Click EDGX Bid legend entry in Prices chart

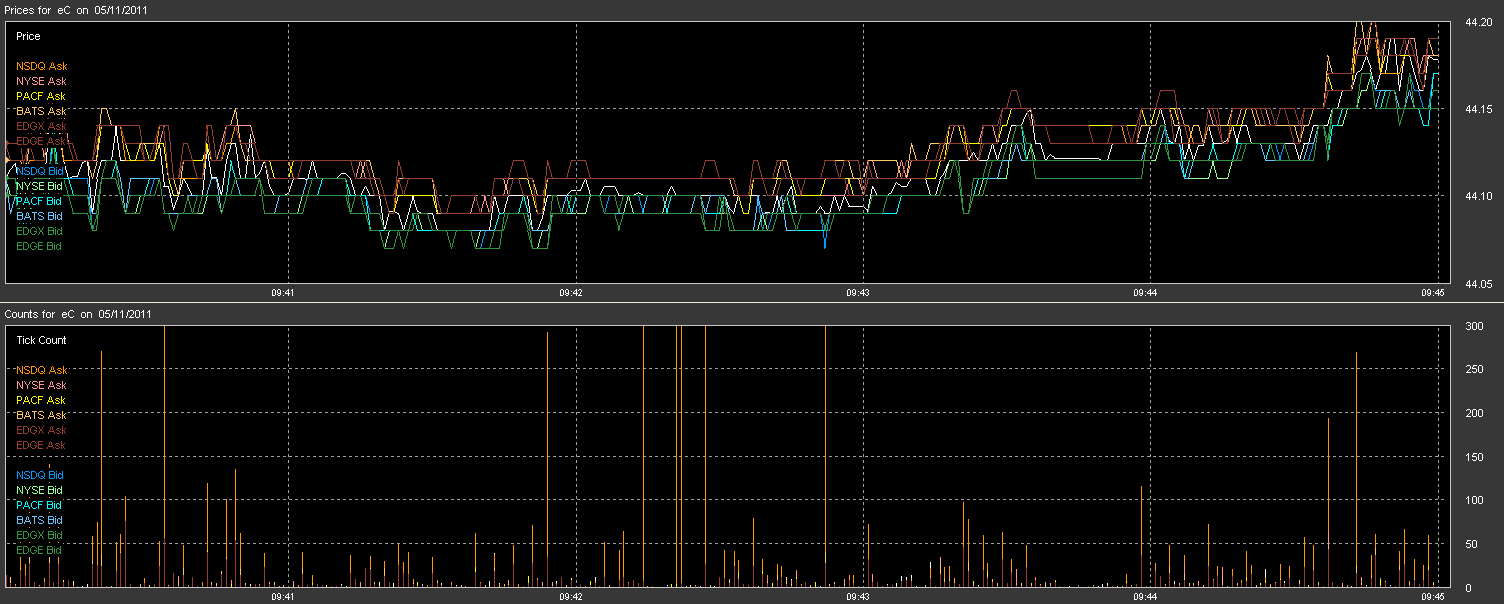39,231
